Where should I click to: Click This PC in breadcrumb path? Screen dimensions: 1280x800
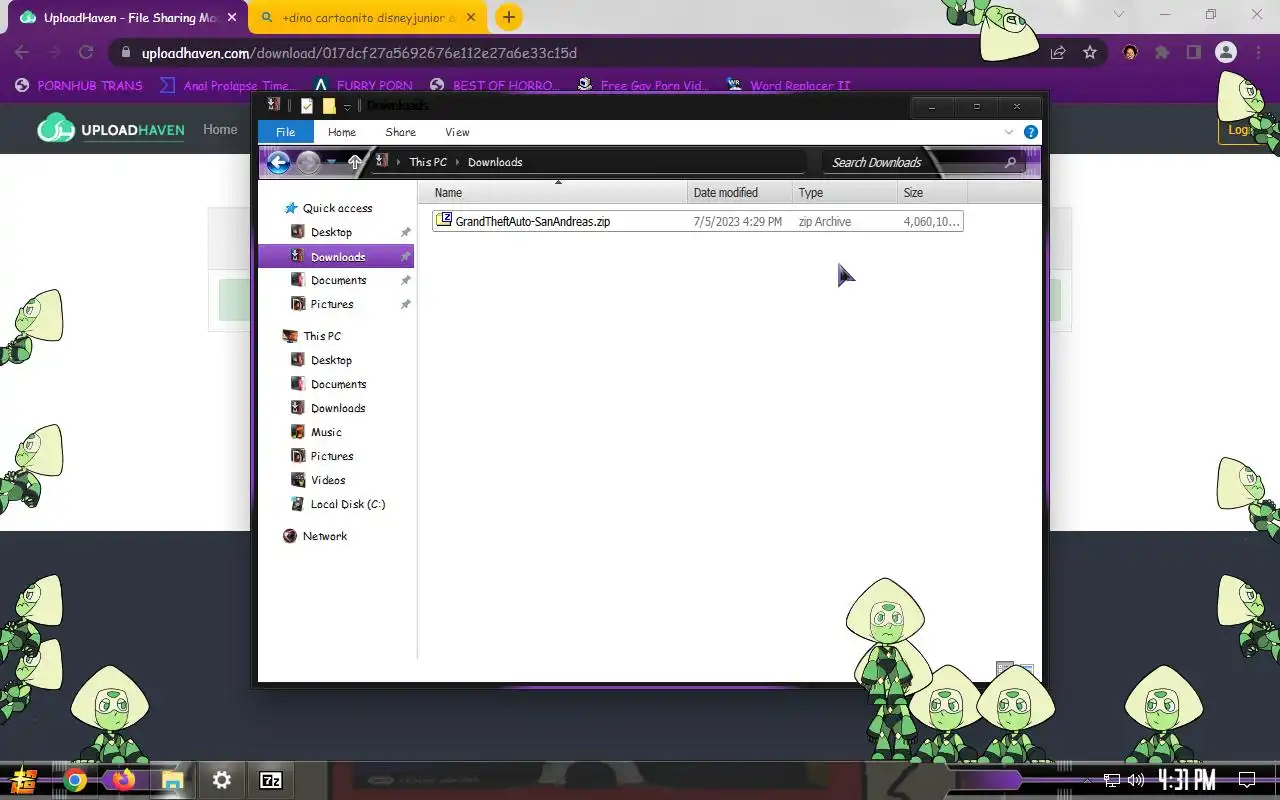pos(428,162)
